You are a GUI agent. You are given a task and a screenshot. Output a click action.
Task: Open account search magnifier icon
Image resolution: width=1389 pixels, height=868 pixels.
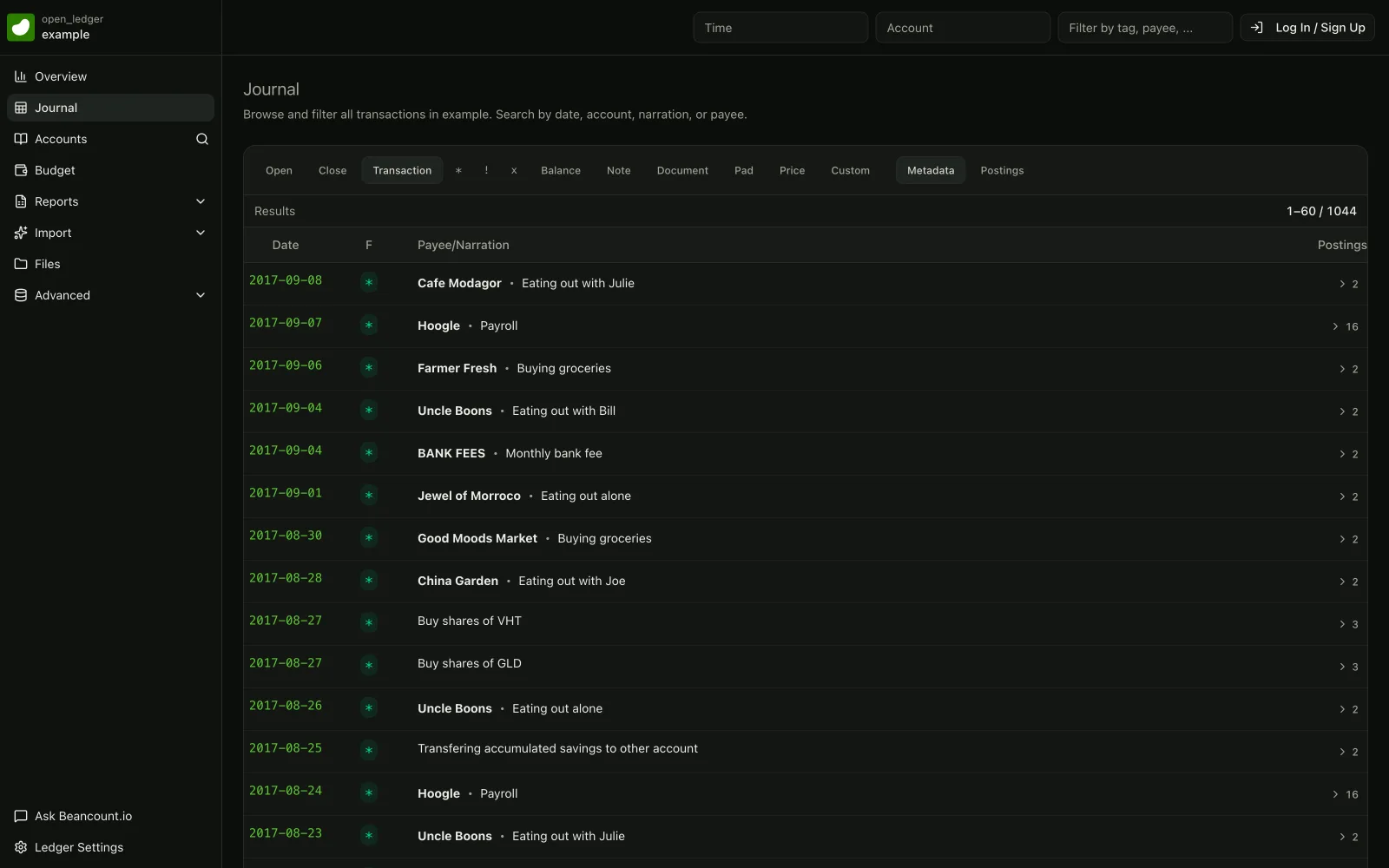point(202,139)
